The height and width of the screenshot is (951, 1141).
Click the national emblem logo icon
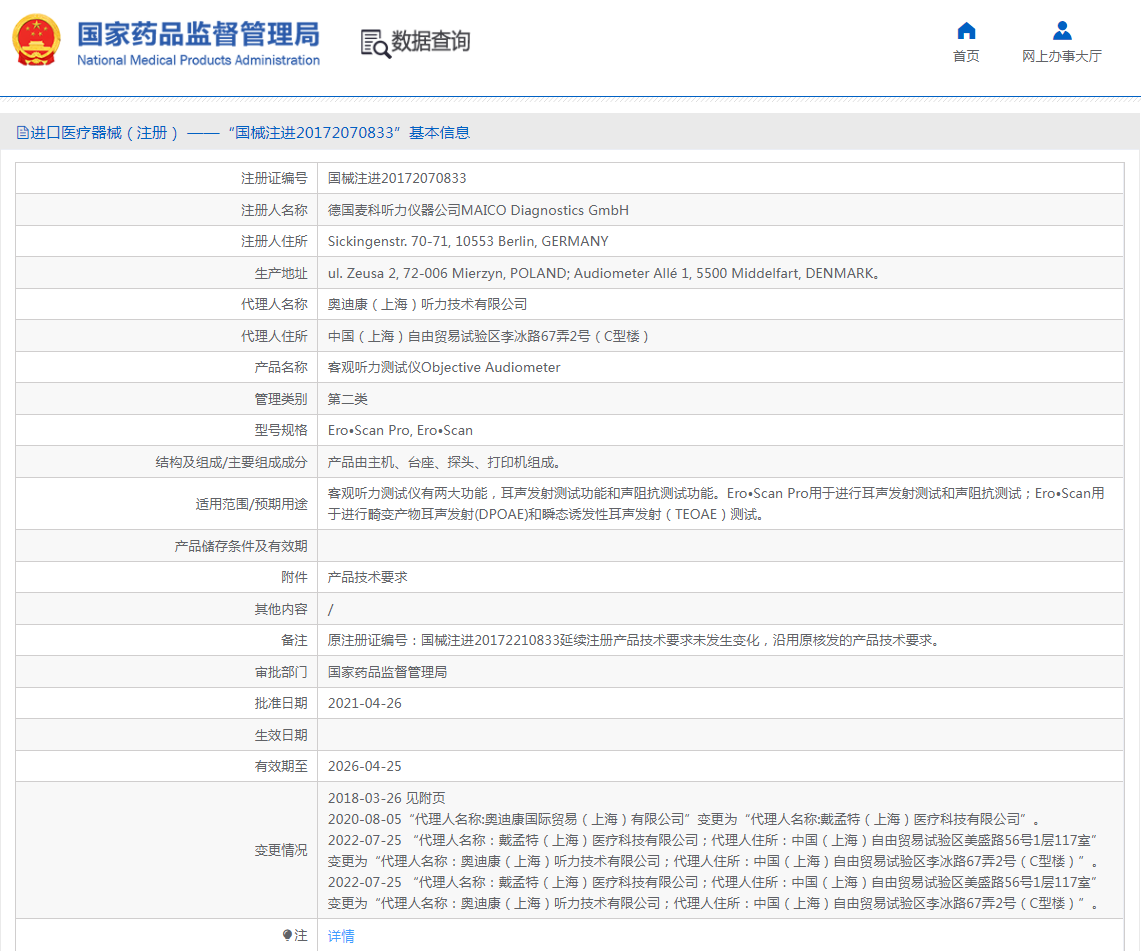click(37, 41)
